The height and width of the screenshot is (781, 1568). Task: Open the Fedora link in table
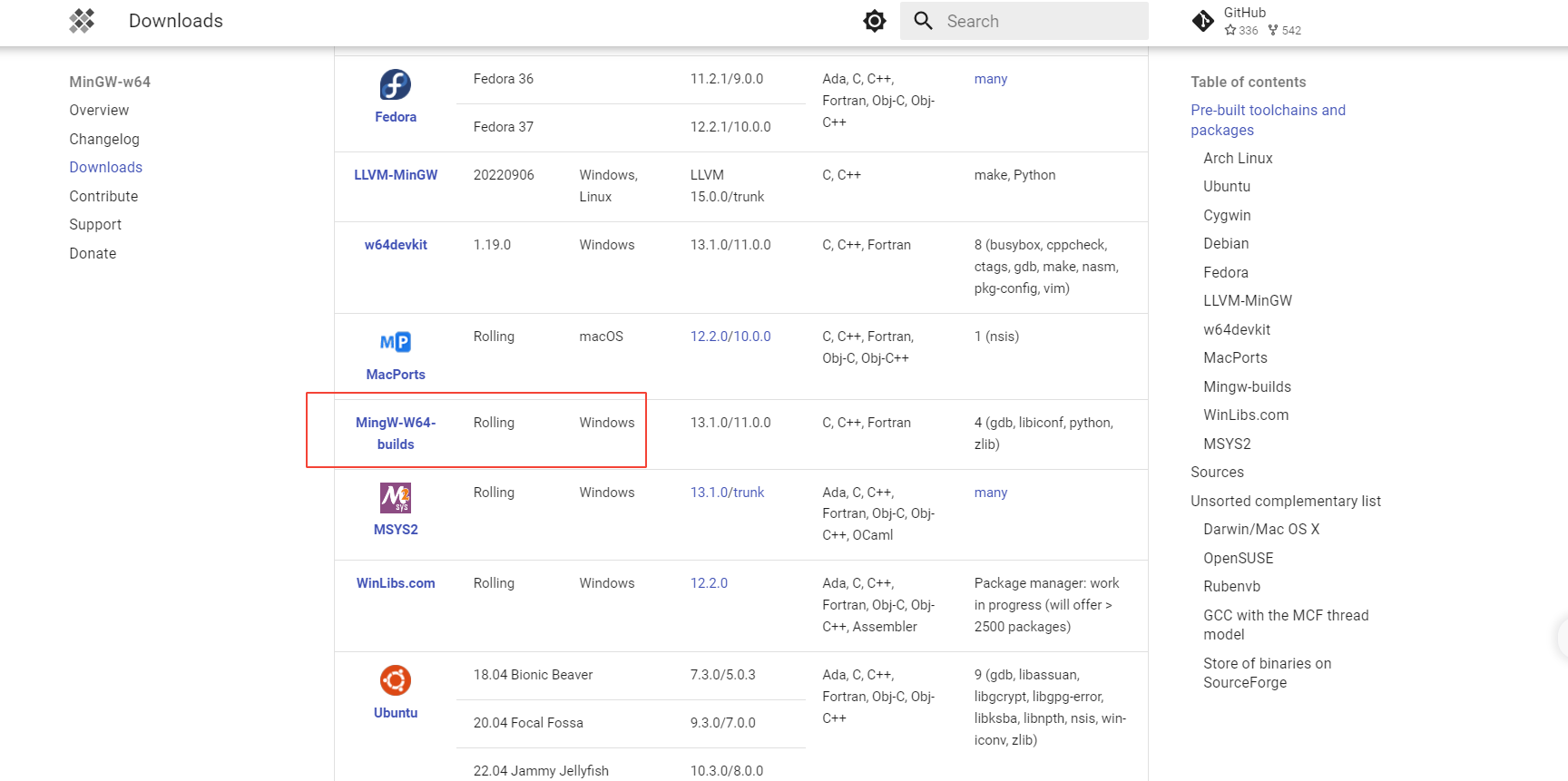click(396, 117)
